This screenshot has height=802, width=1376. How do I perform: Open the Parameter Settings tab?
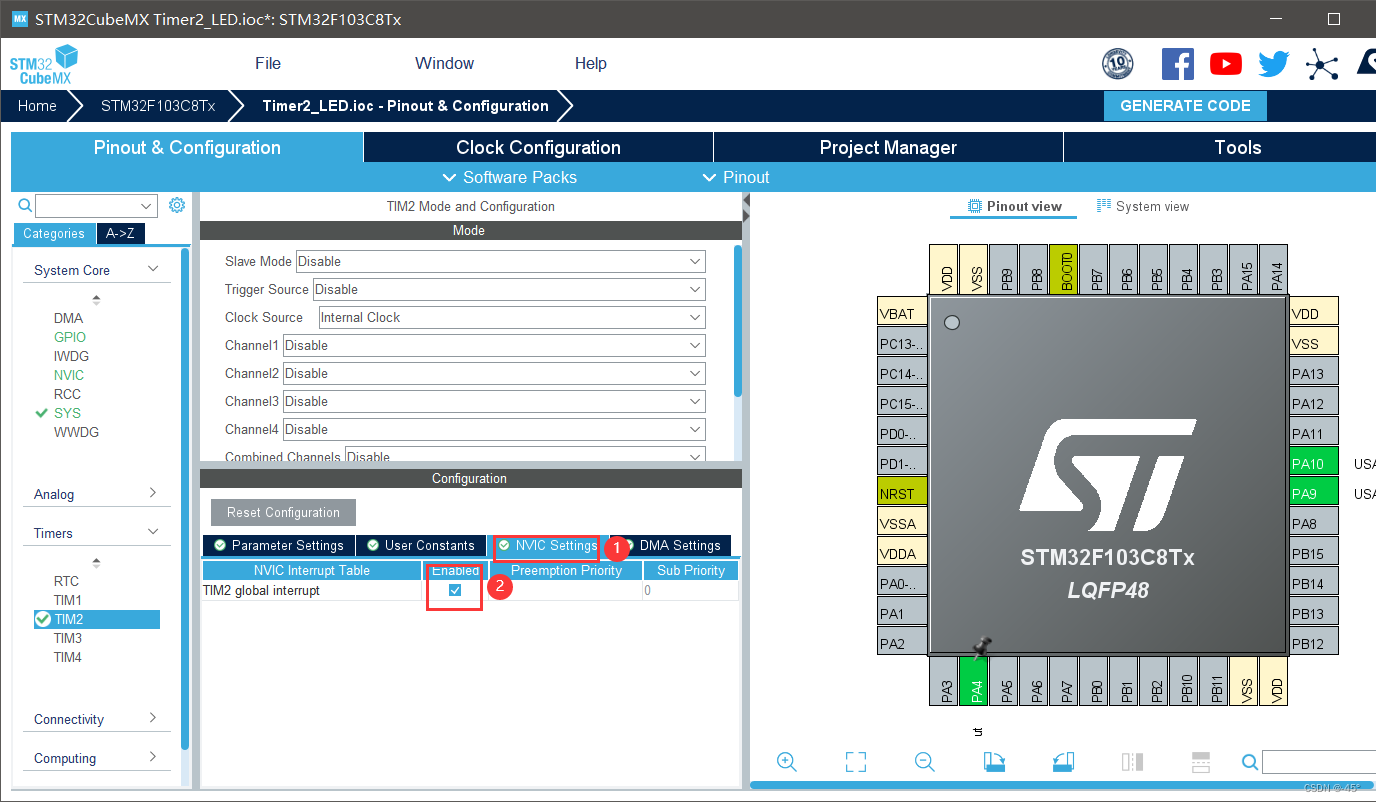point(278,545)
